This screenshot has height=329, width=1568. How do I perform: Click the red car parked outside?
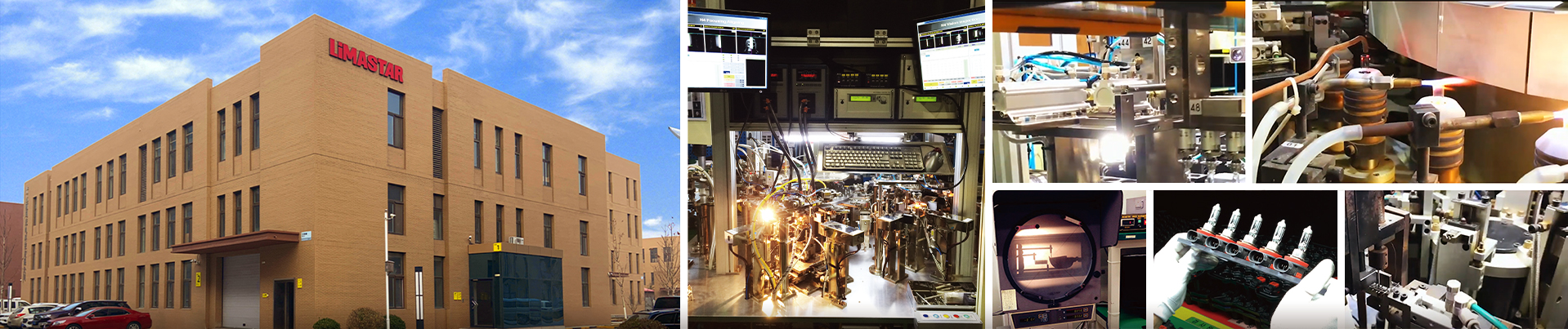pos(100,318)
